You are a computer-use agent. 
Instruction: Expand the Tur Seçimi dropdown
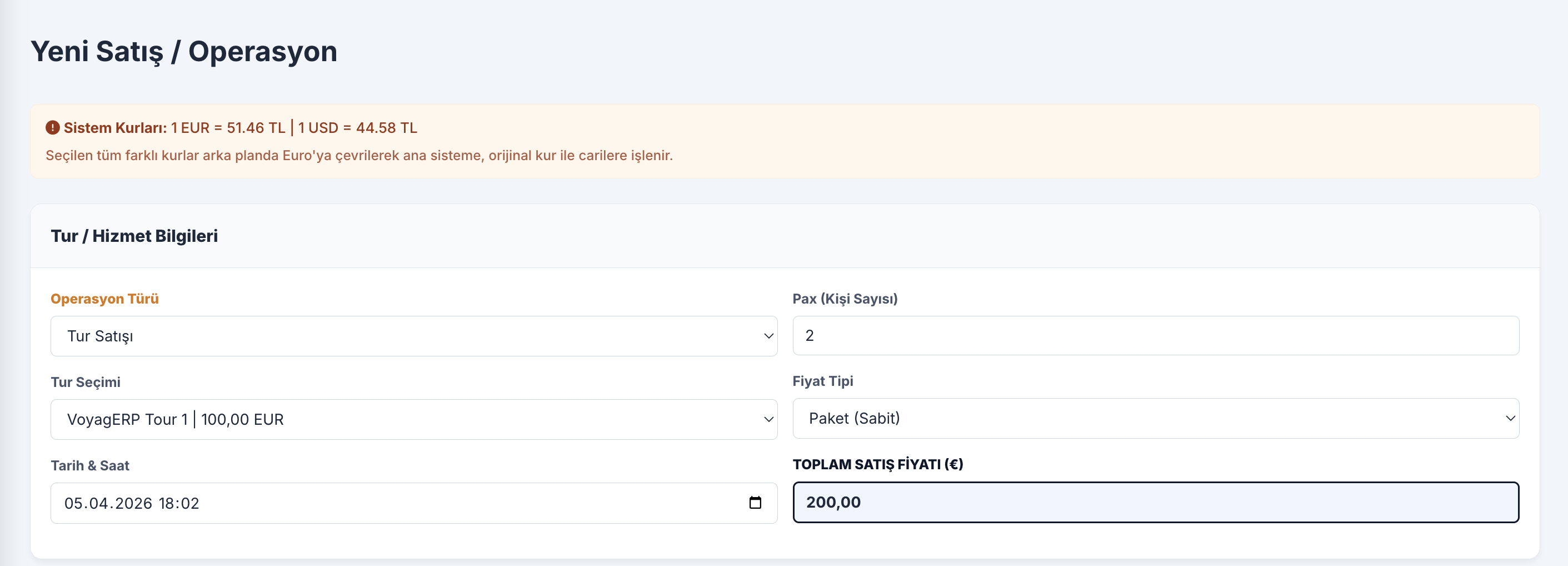click(413, 419)
